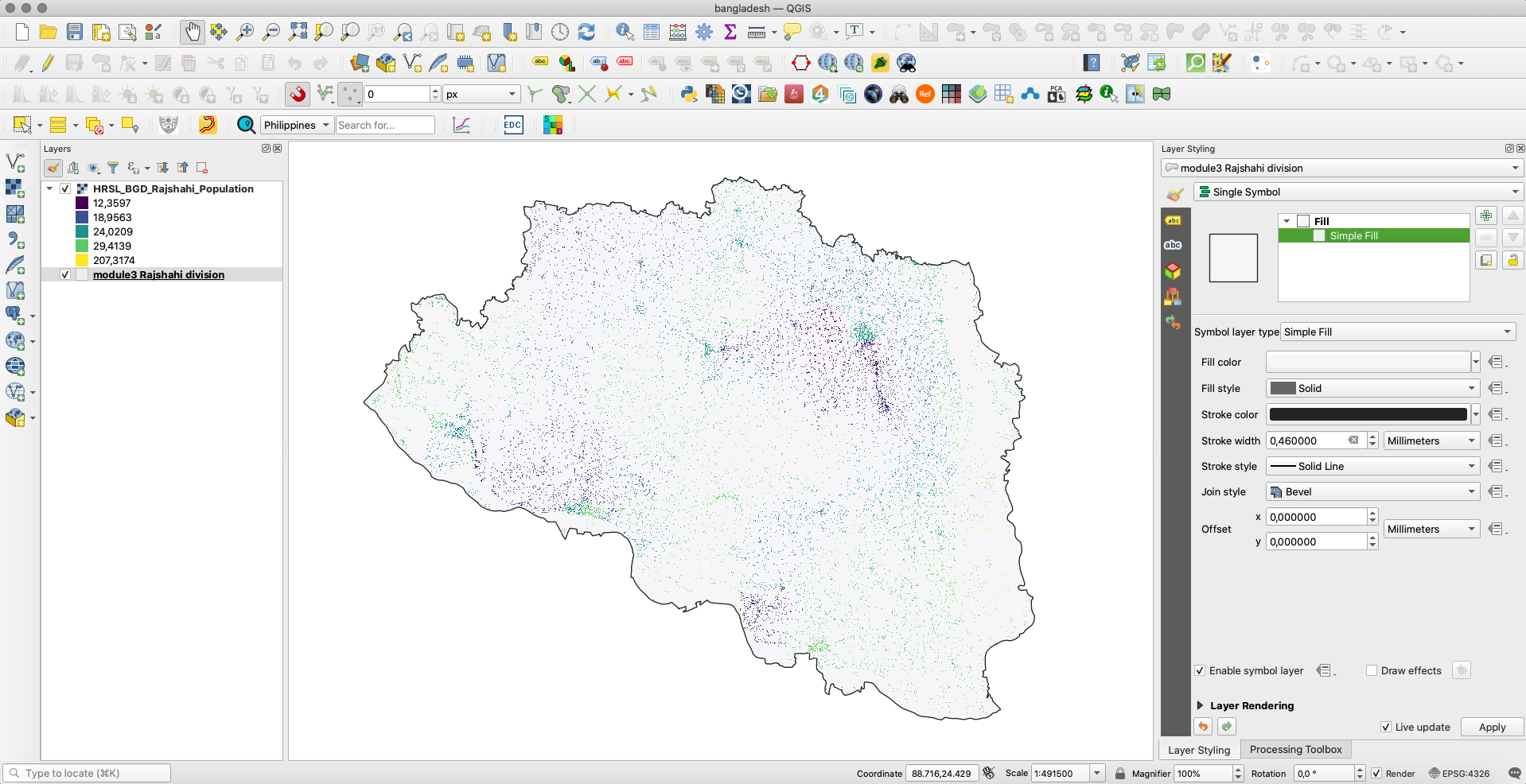Switch to the Processing Toolbox tab
The height and width of the screenshot is (784, 1526).
point(1295,749)
